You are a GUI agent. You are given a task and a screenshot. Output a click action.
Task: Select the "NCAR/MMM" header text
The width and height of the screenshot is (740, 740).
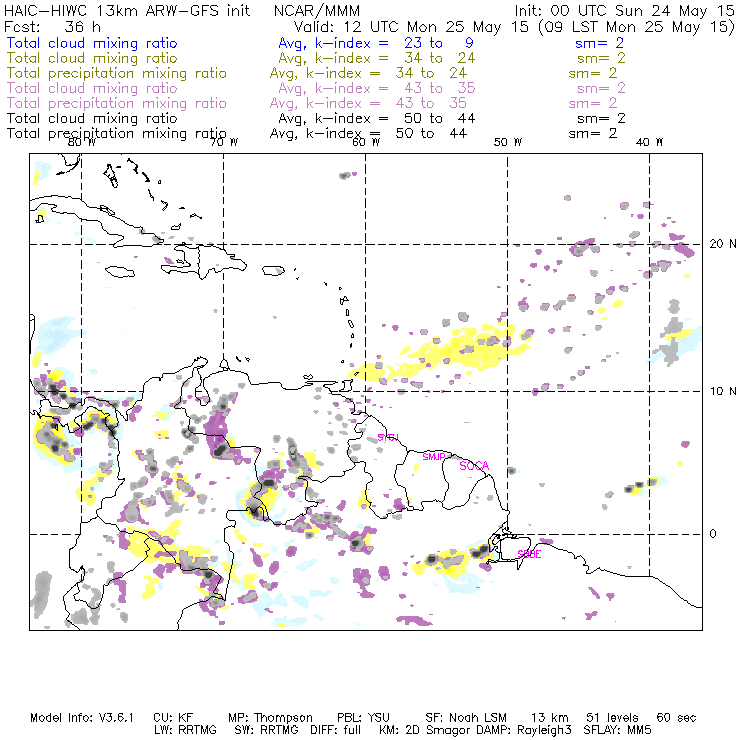pos(317,10)
